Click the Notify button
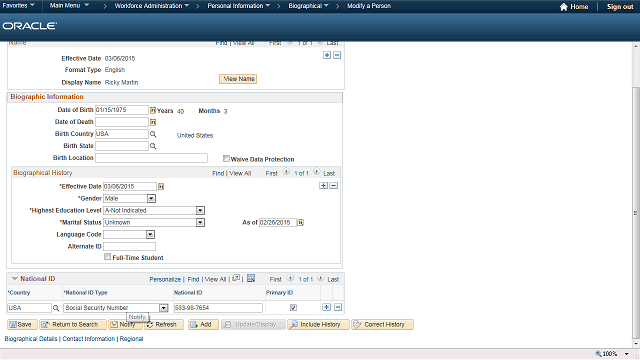The width and height of the screenshot is (640, 360). coord(124,324)
